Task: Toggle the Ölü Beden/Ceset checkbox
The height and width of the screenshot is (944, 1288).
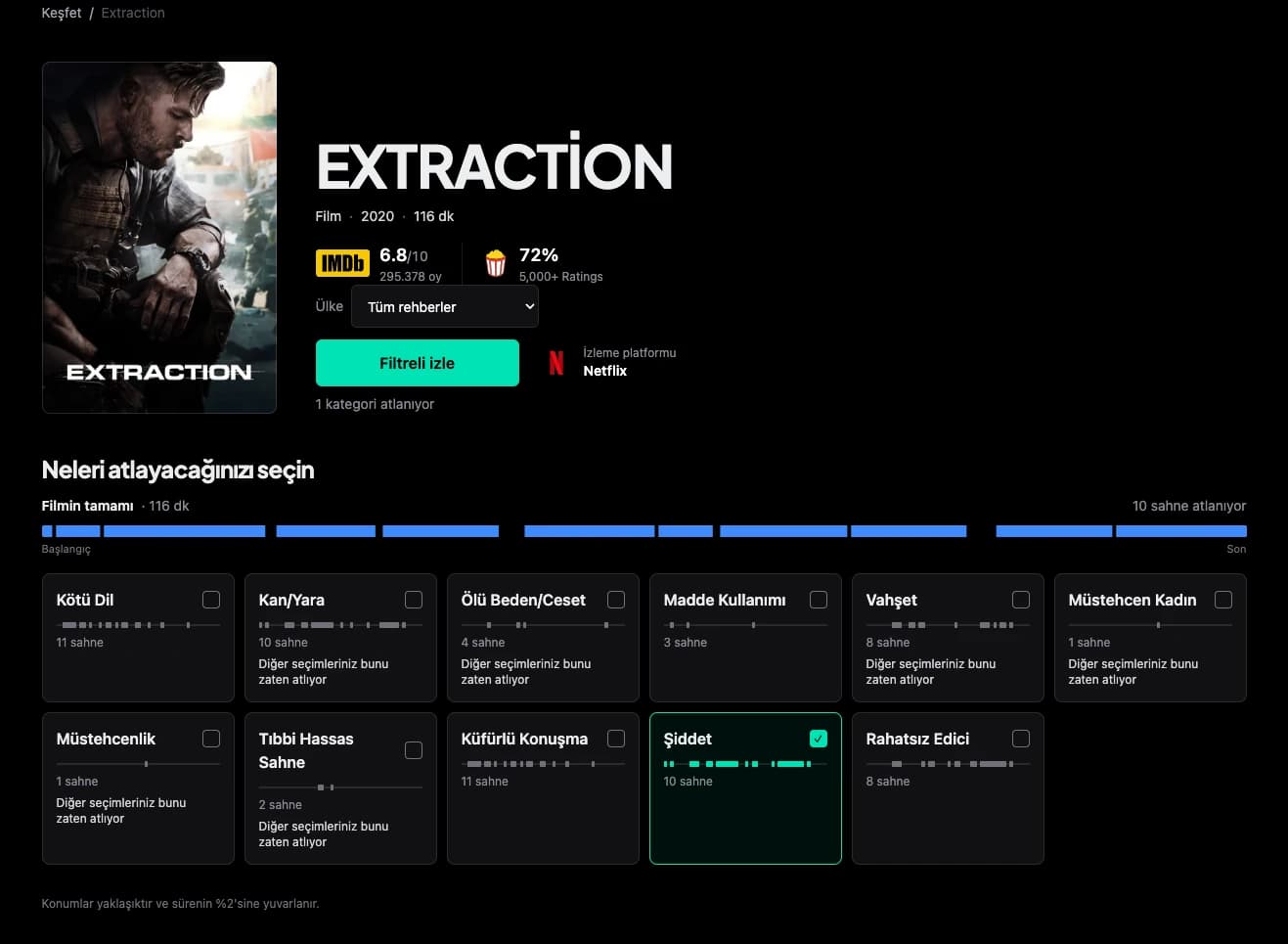Action: [616, 600]
